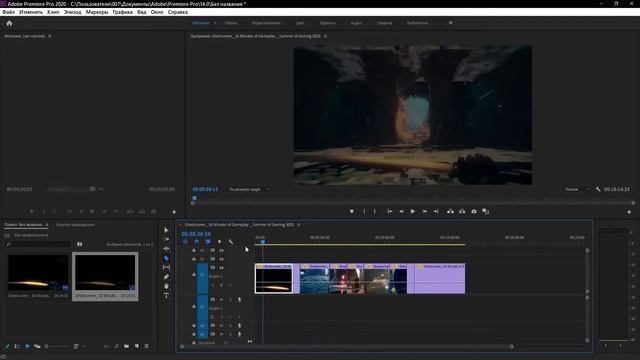Toggle V3 track output eye

coord(222,250)
